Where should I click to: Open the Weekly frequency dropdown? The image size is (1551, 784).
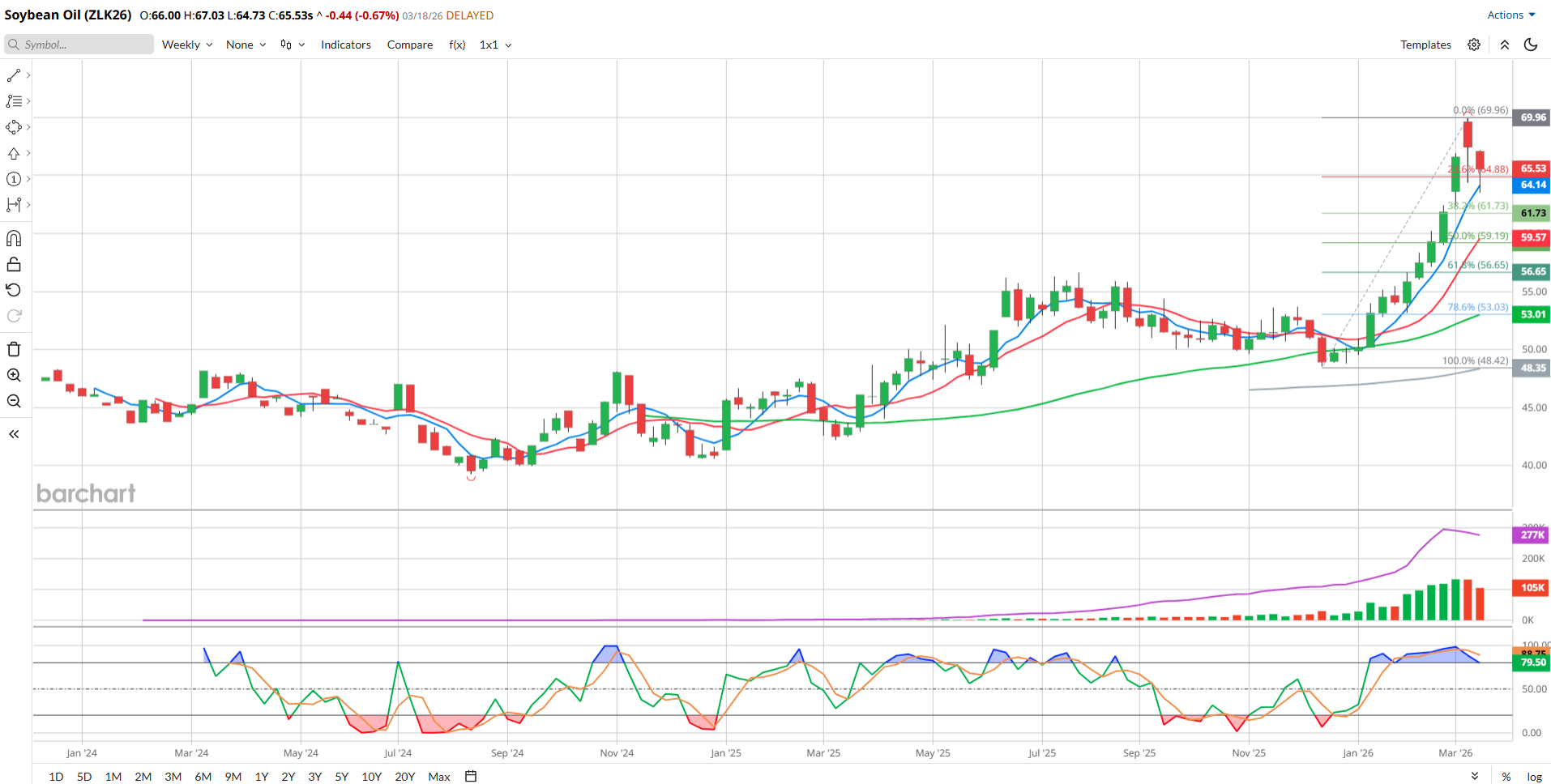(x=186, y=45)
